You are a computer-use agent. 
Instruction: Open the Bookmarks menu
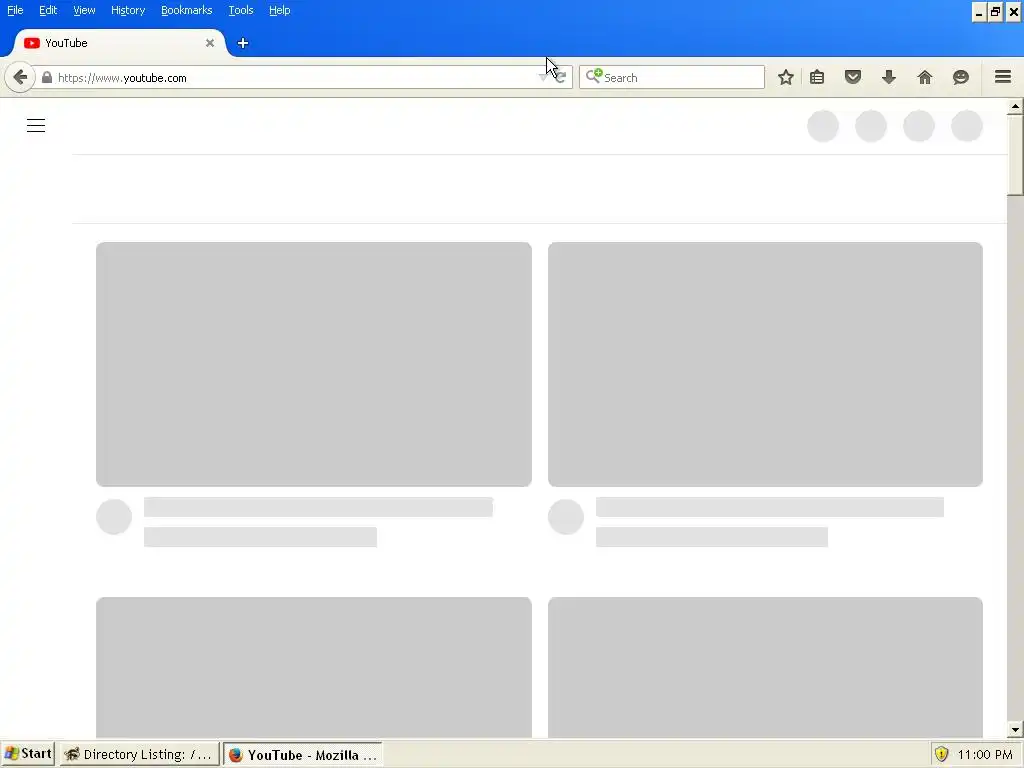[x=187, y=10]
